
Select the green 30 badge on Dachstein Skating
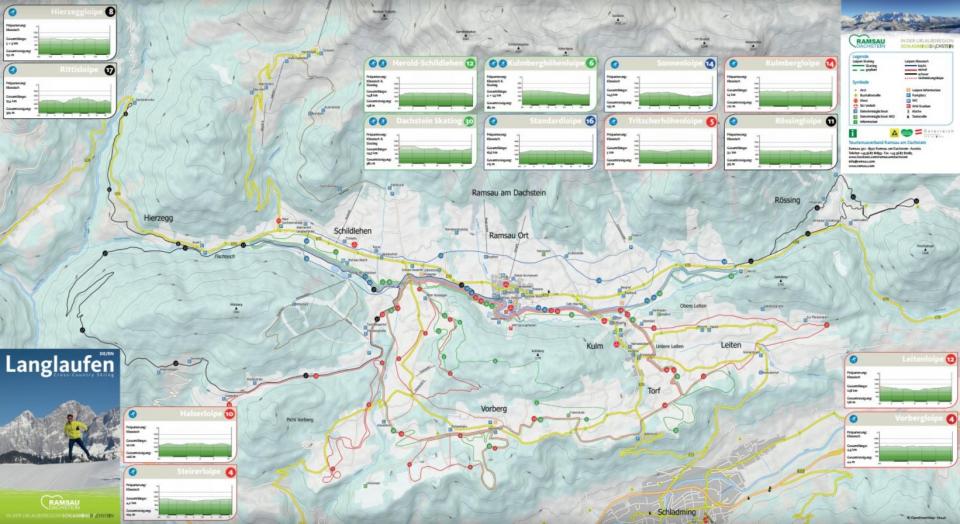tap(468, 120)
